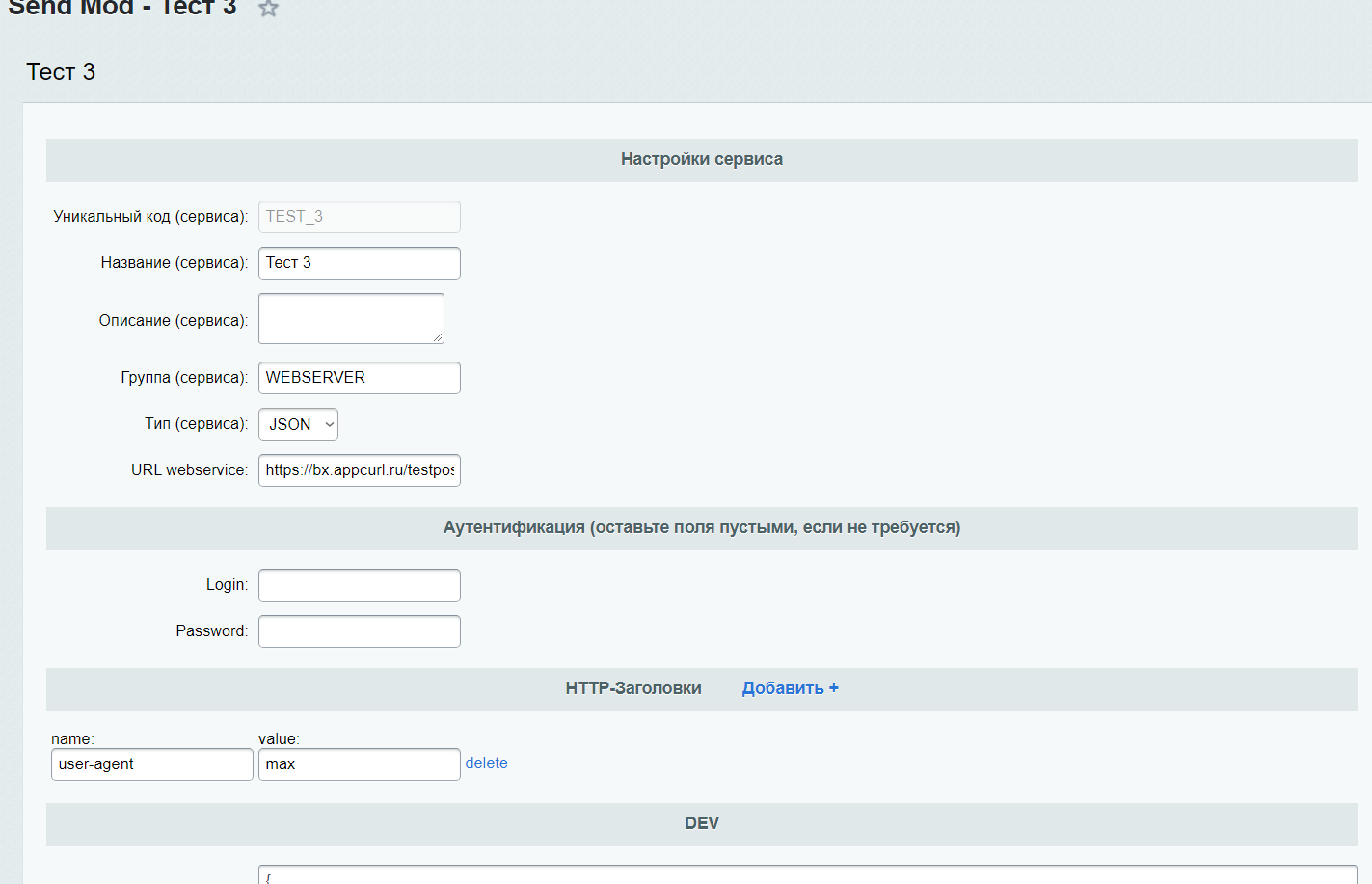Click the DEV section heading
Image resolution: width=1372 pixels, height=884 pixels.
(x=702, y=823)
